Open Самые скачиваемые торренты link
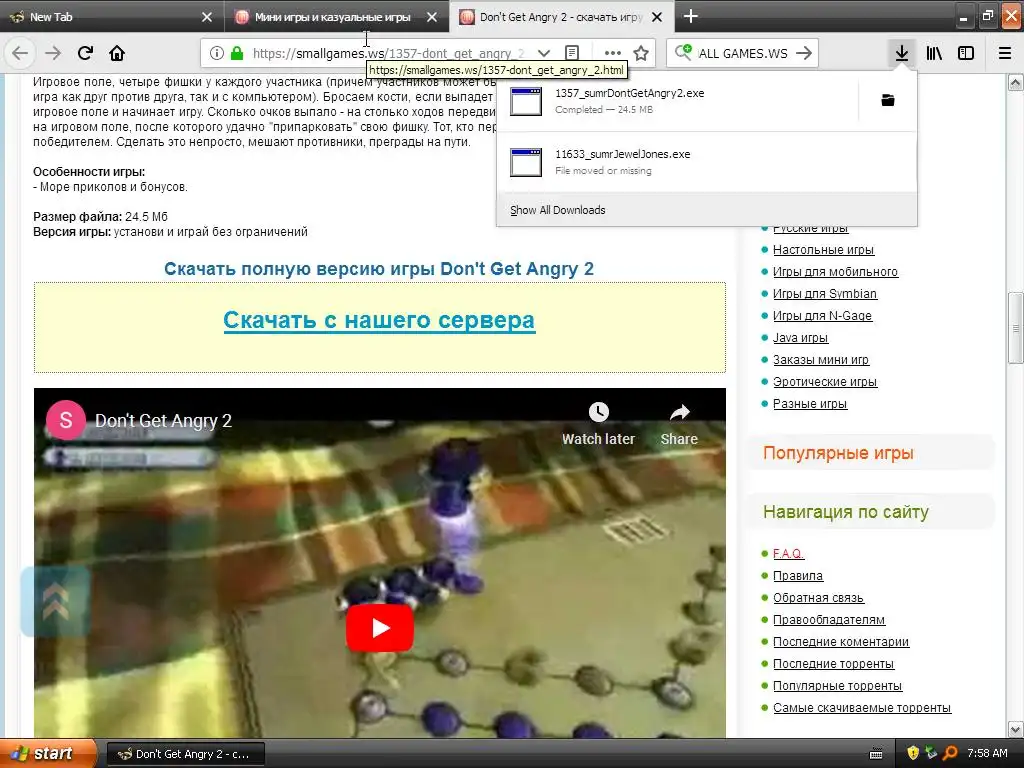Viewport: 1024px width, 768px height. [x=862, y=708]
